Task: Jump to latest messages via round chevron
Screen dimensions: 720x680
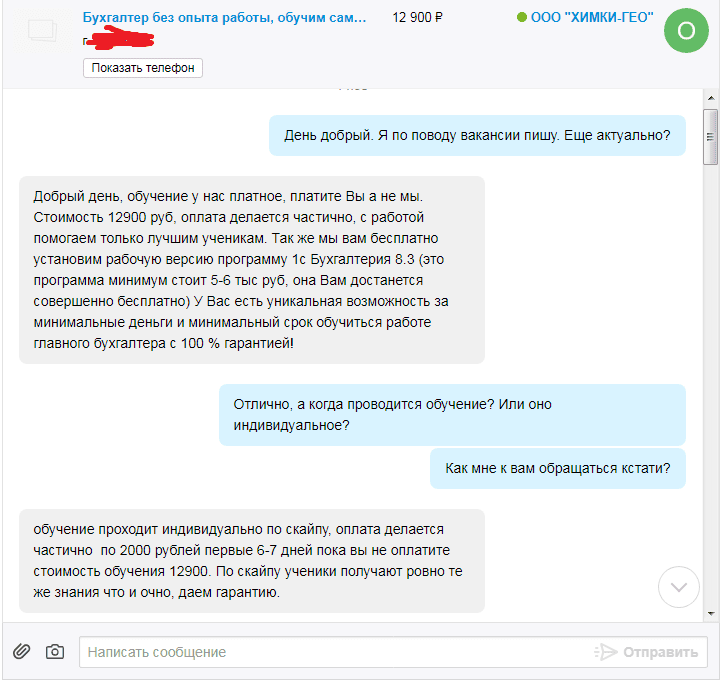Action: click(679, 587)
